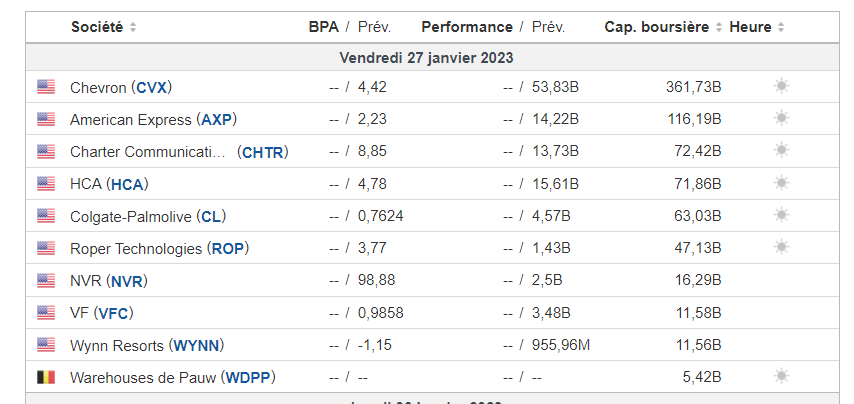Sort table by Société column arrows
The width and height of the screenshot is (854, 404).
[x=134, y=27]
